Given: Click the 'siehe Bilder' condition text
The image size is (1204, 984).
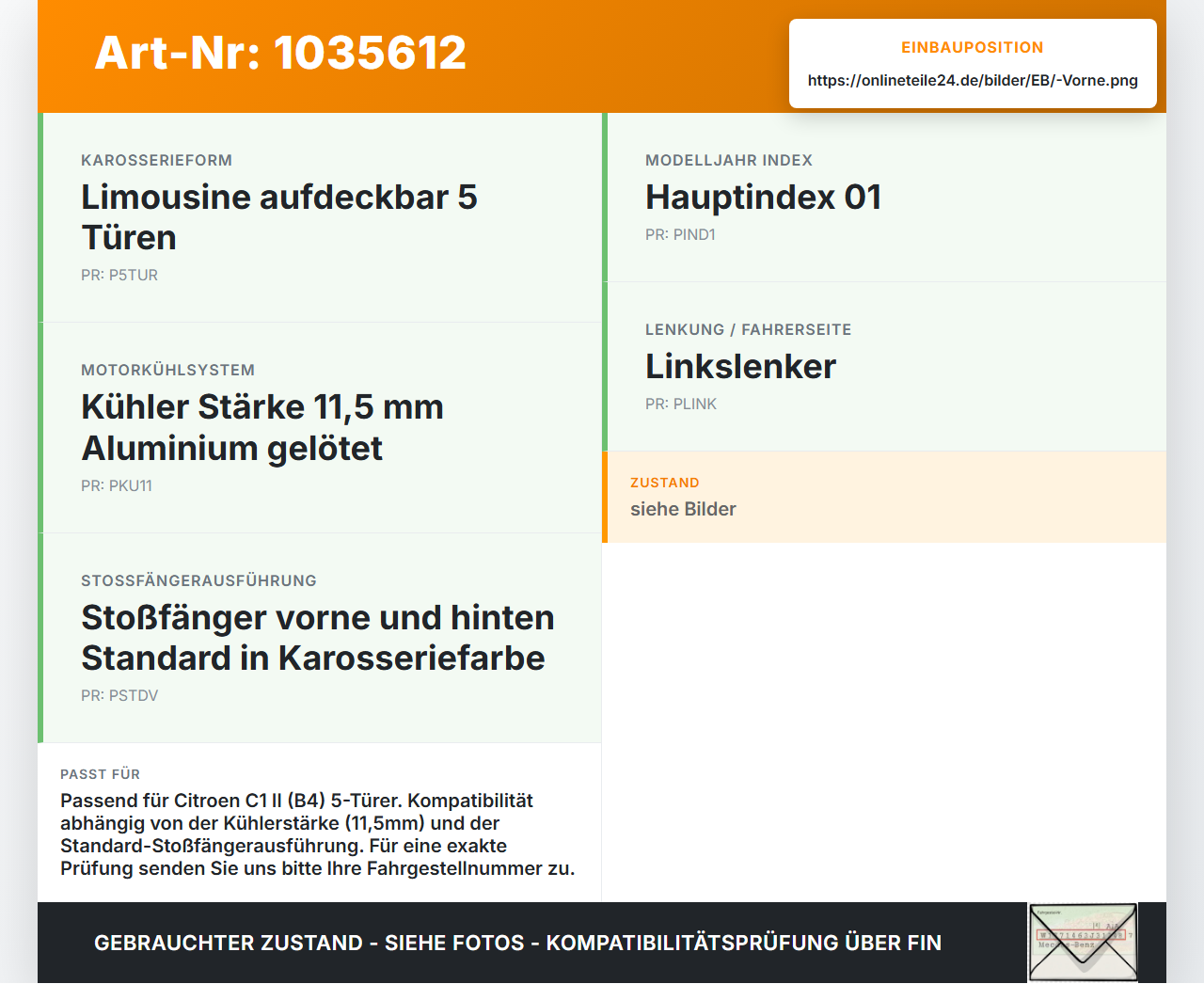Looking at the screenshot, I should [683, 509].
